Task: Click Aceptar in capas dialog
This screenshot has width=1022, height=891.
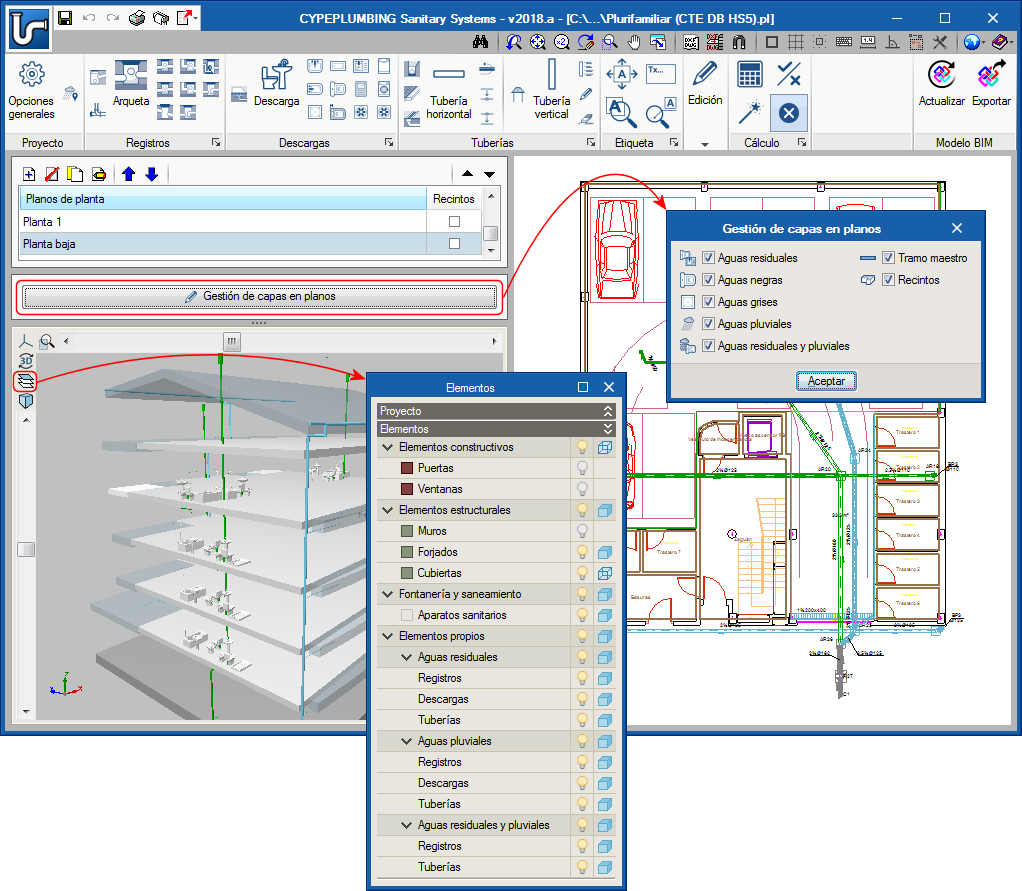Action: [826, 381]
